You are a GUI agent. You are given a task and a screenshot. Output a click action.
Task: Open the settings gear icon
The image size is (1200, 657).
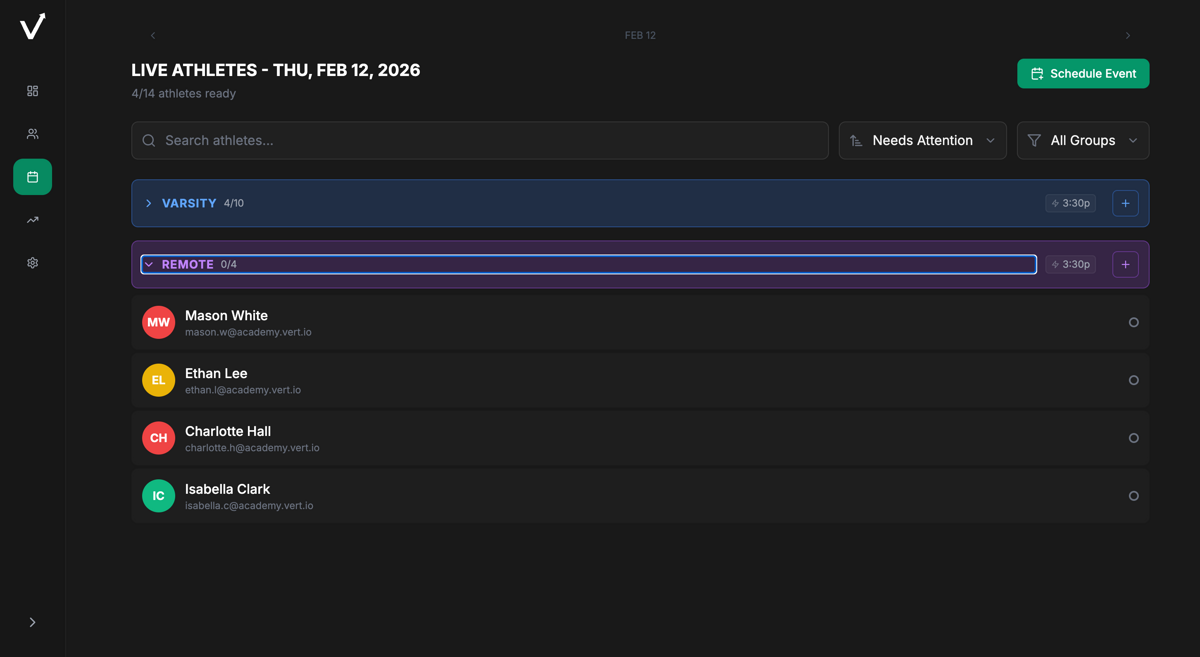pos(32,263)
